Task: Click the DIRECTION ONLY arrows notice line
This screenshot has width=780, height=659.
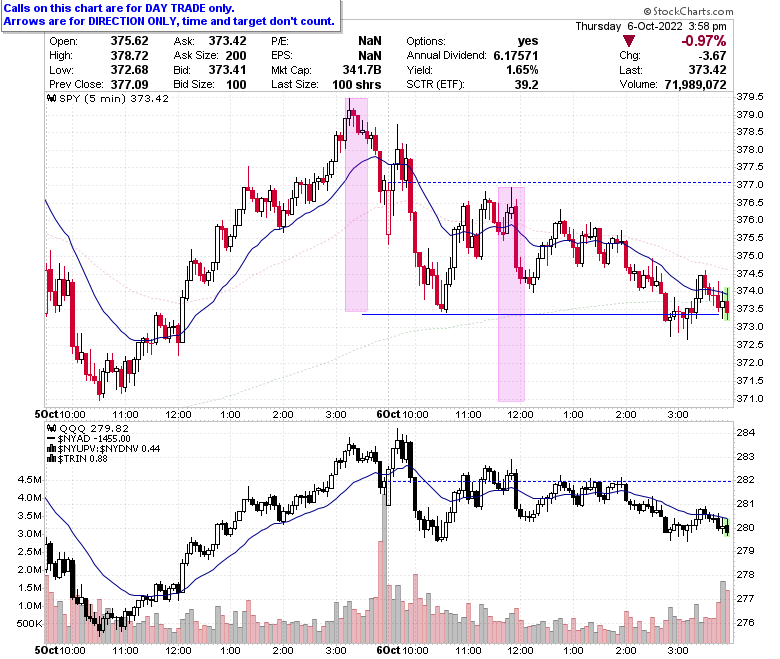Action: tap(169, 21)
